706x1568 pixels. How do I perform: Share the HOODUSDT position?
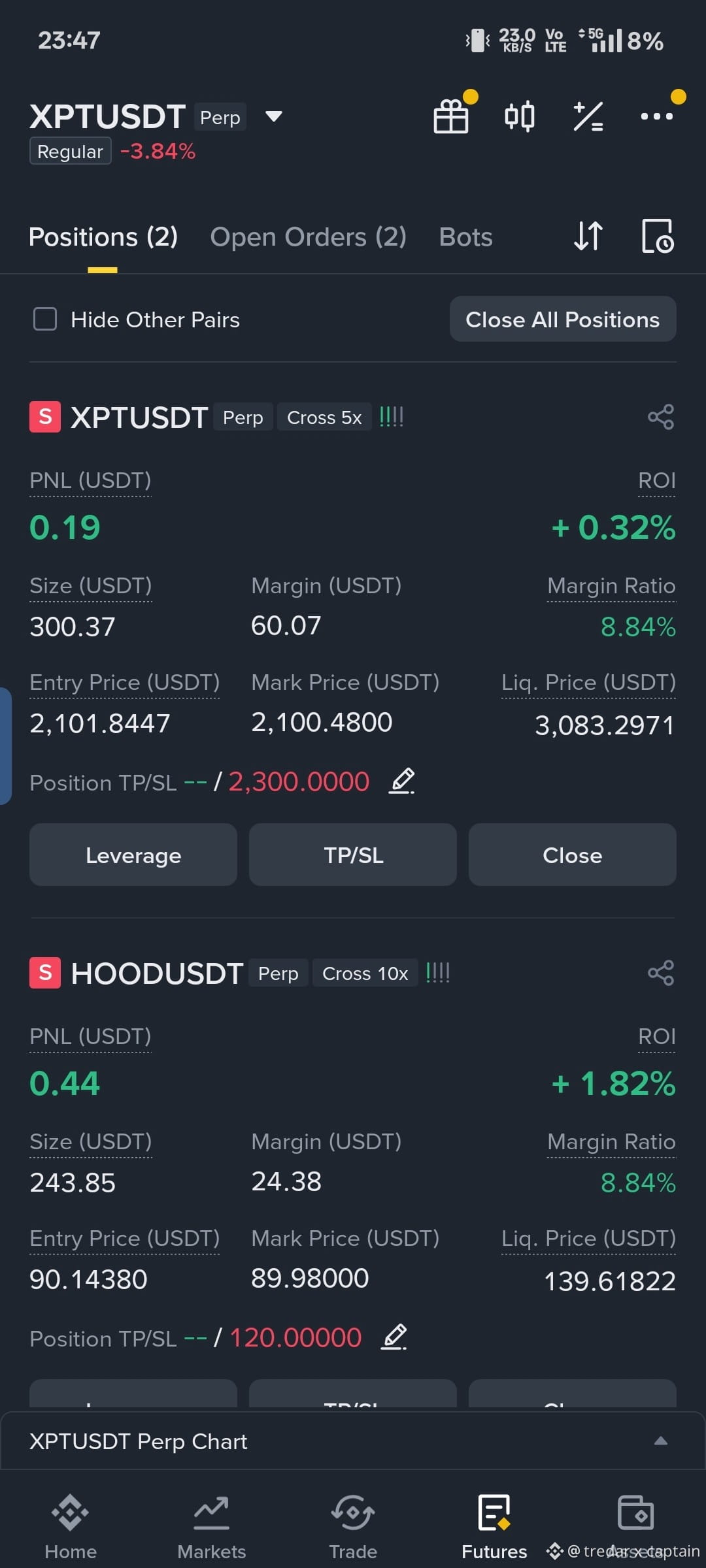661,973
